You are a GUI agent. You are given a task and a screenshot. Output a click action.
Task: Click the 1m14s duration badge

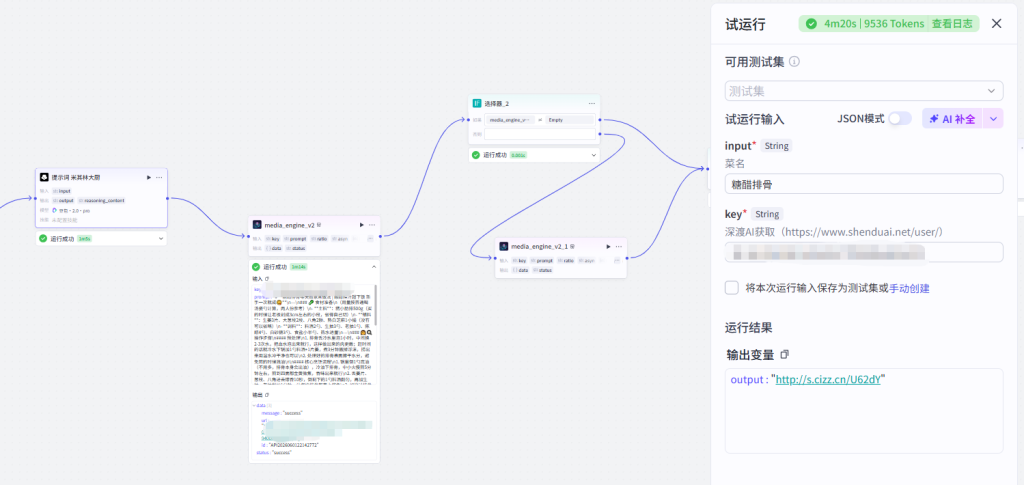coord(299,267)
